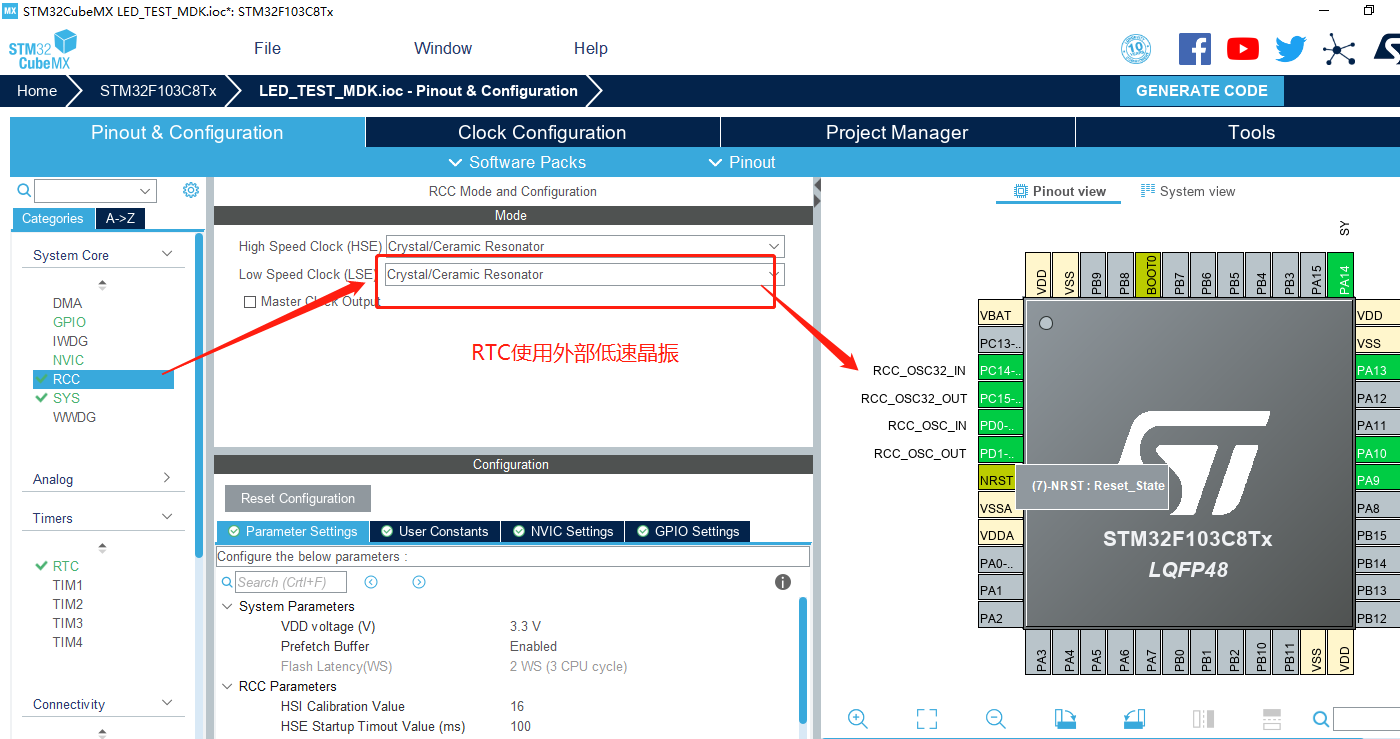
Task: Open the ST Facebook page icon
Action: (x=1194, y=48)
